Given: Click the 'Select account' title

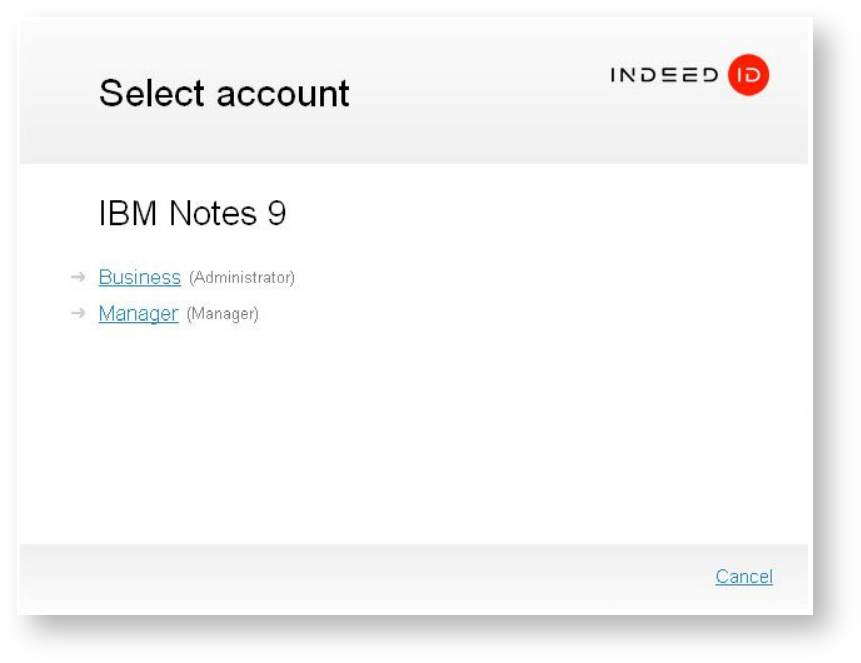Looking at the screenshot, I should click(x=224, y=93).
